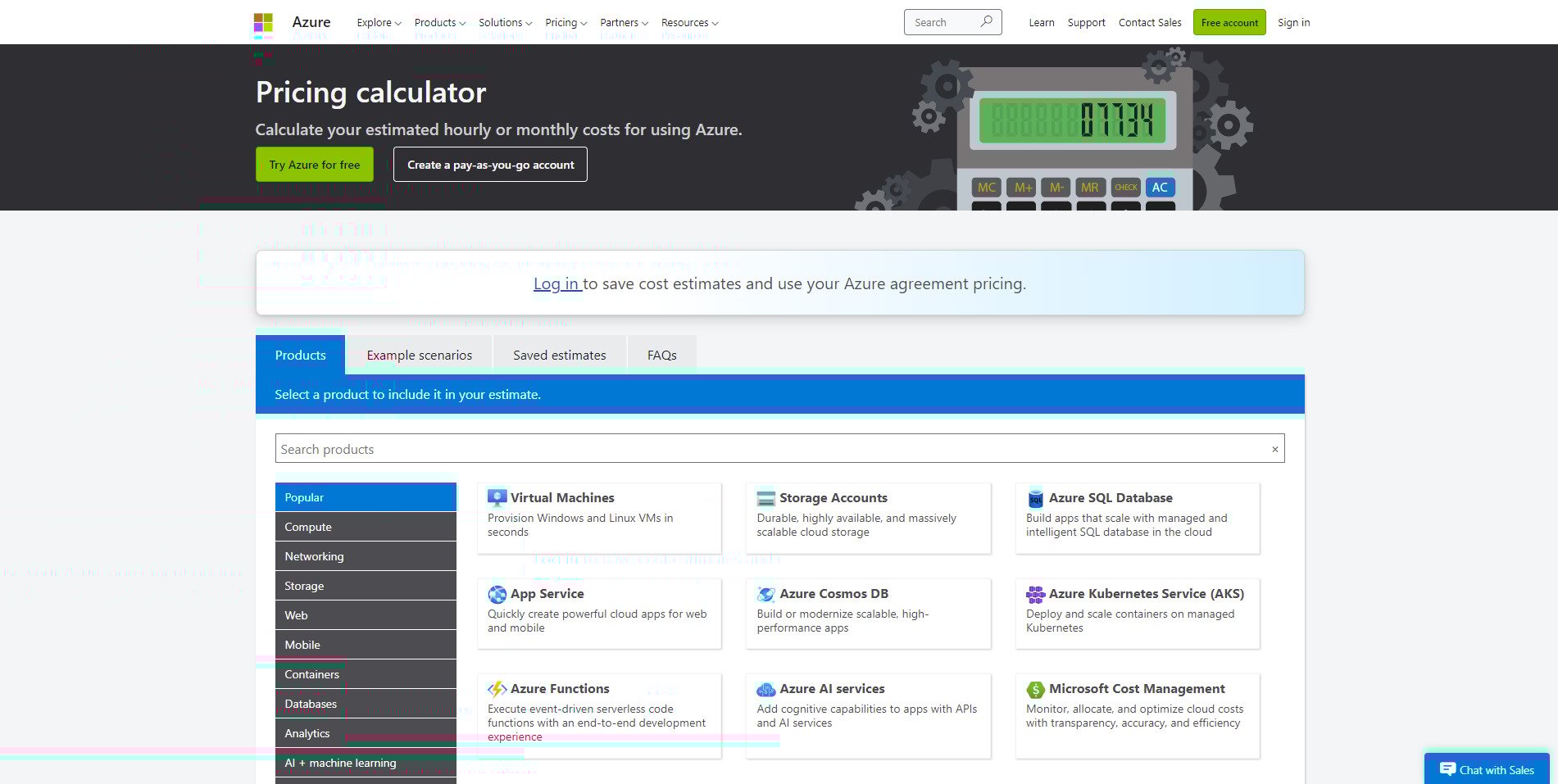Expand the Partners dropdown
The height and width of the screenshot is (784, 1558).
coord(624,22)
